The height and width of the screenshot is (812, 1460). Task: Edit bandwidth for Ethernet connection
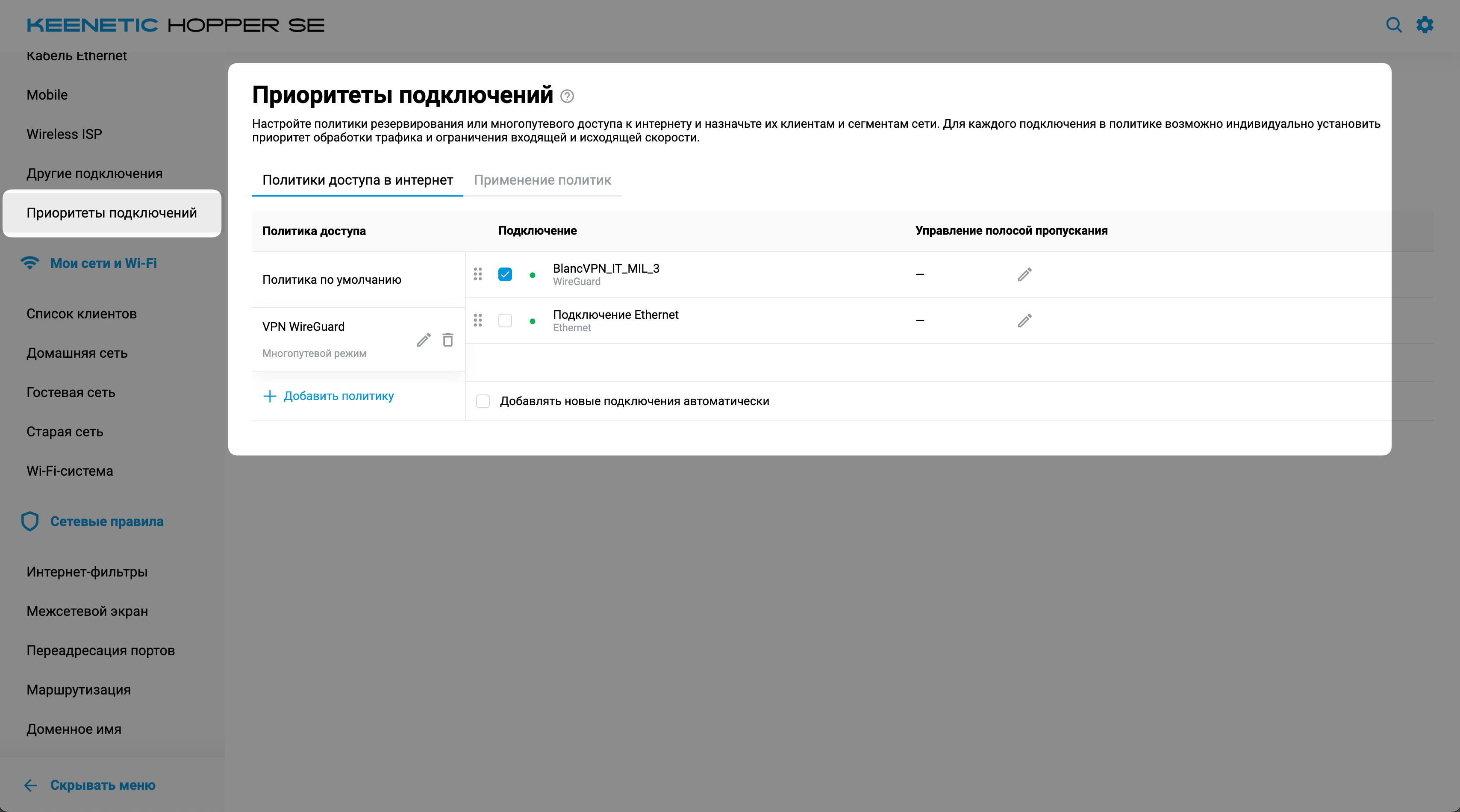tap(1024, 321)
